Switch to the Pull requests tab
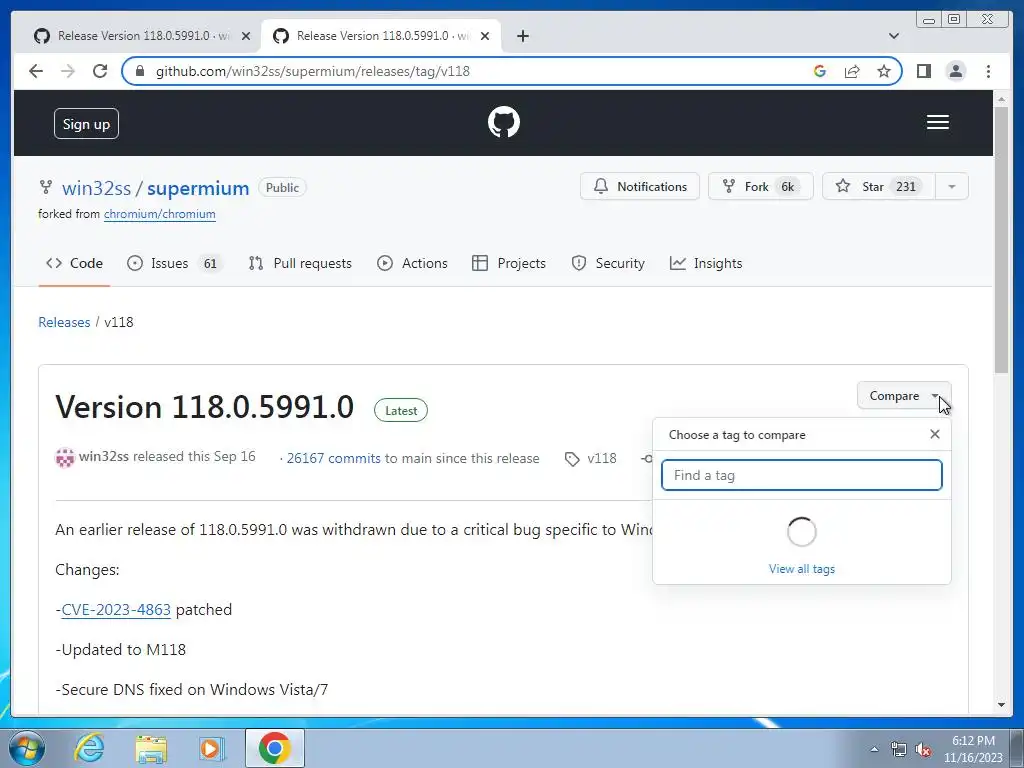The height and width of the screenshot is (768, 1024). pos(300,263)
